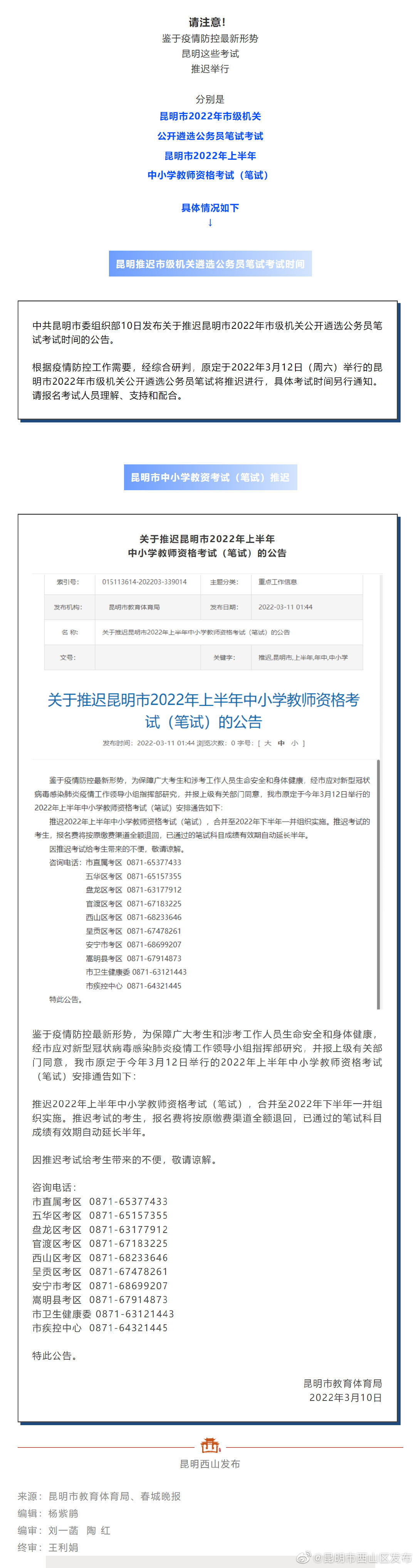
Task: Click large-text line 呈贡区考区 0871-67478261
Action: coord(100,1271)
